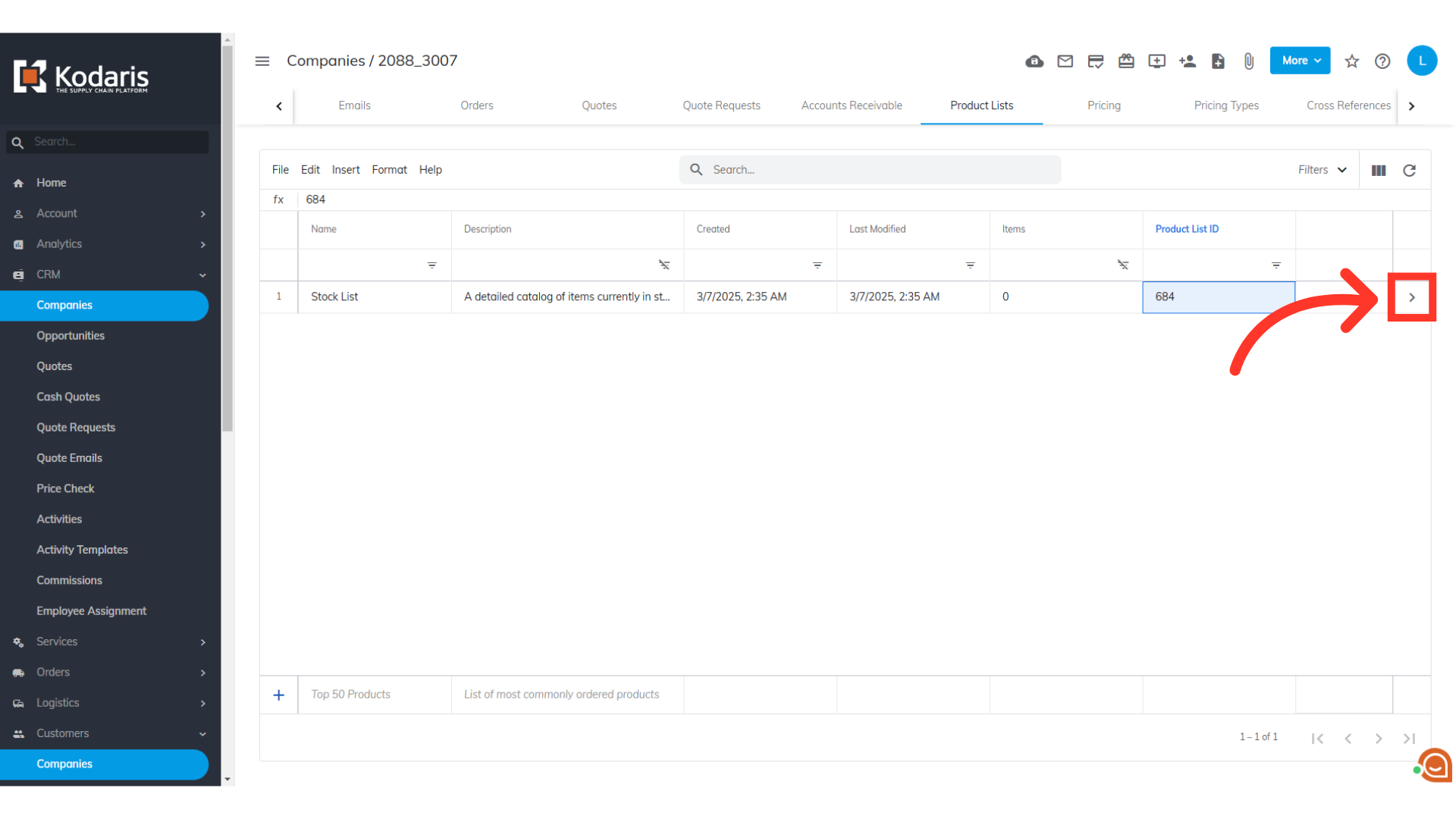Image resolution: width=1456 pixels, height=819 pixels.
Task: Click the paperclip attachments icon
Action: (x=1249, y=61)
